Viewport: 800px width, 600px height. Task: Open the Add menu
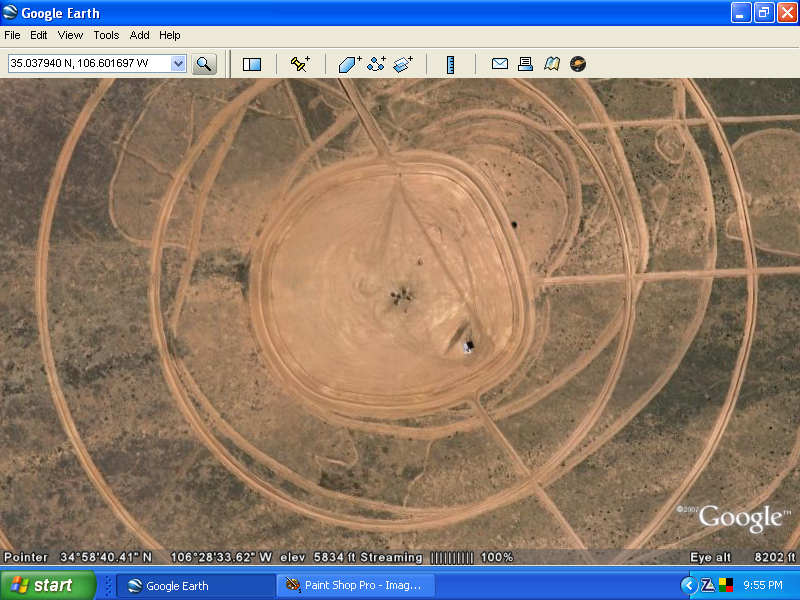click(139, 35)
